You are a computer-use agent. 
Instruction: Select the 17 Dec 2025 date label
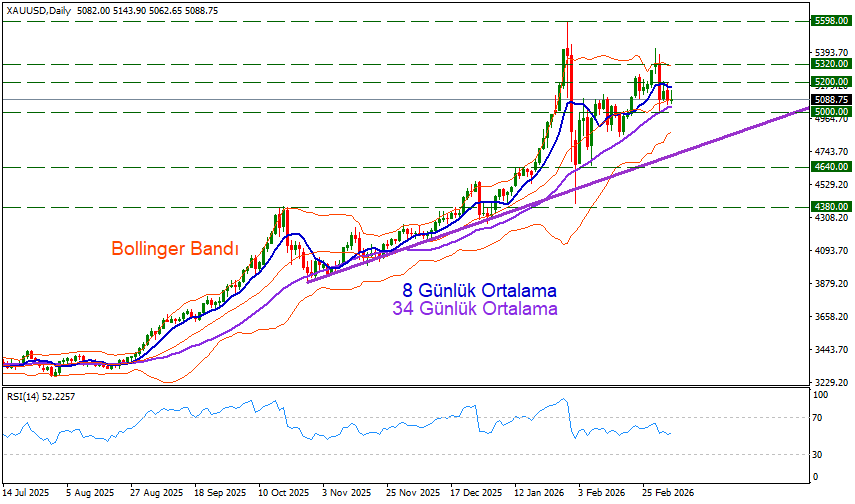point(477,493)
